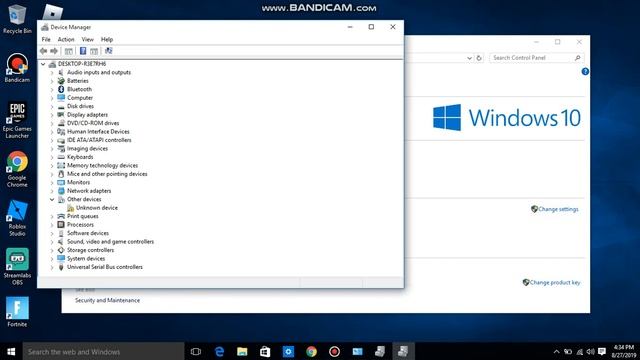This screenshot has width=640, height=360.
Task: Select the Software devices item
Action: [88, 233]
